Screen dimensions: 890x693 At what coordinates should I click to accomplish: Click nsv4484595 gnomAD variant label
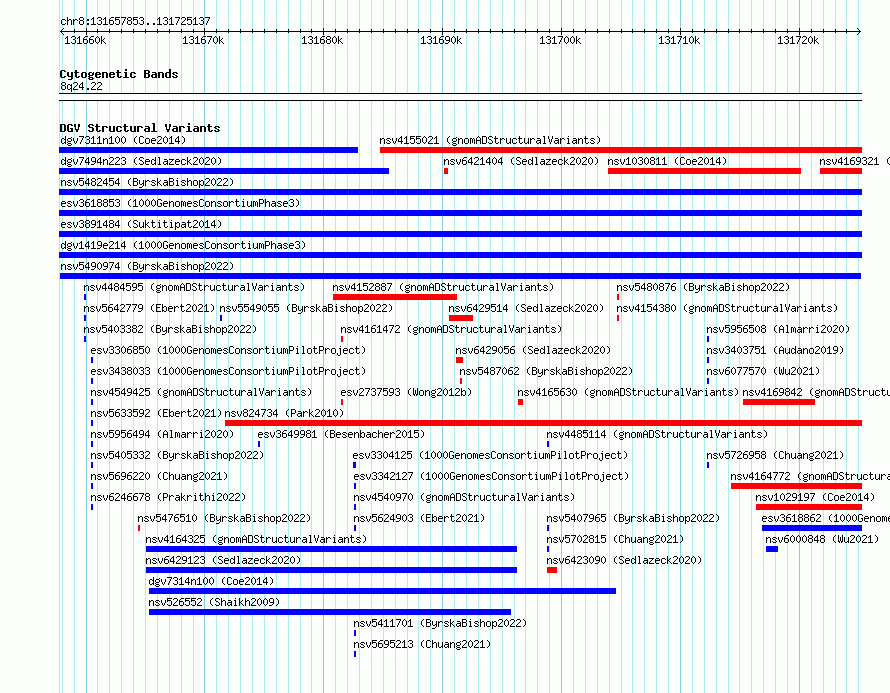pos(194,287)
